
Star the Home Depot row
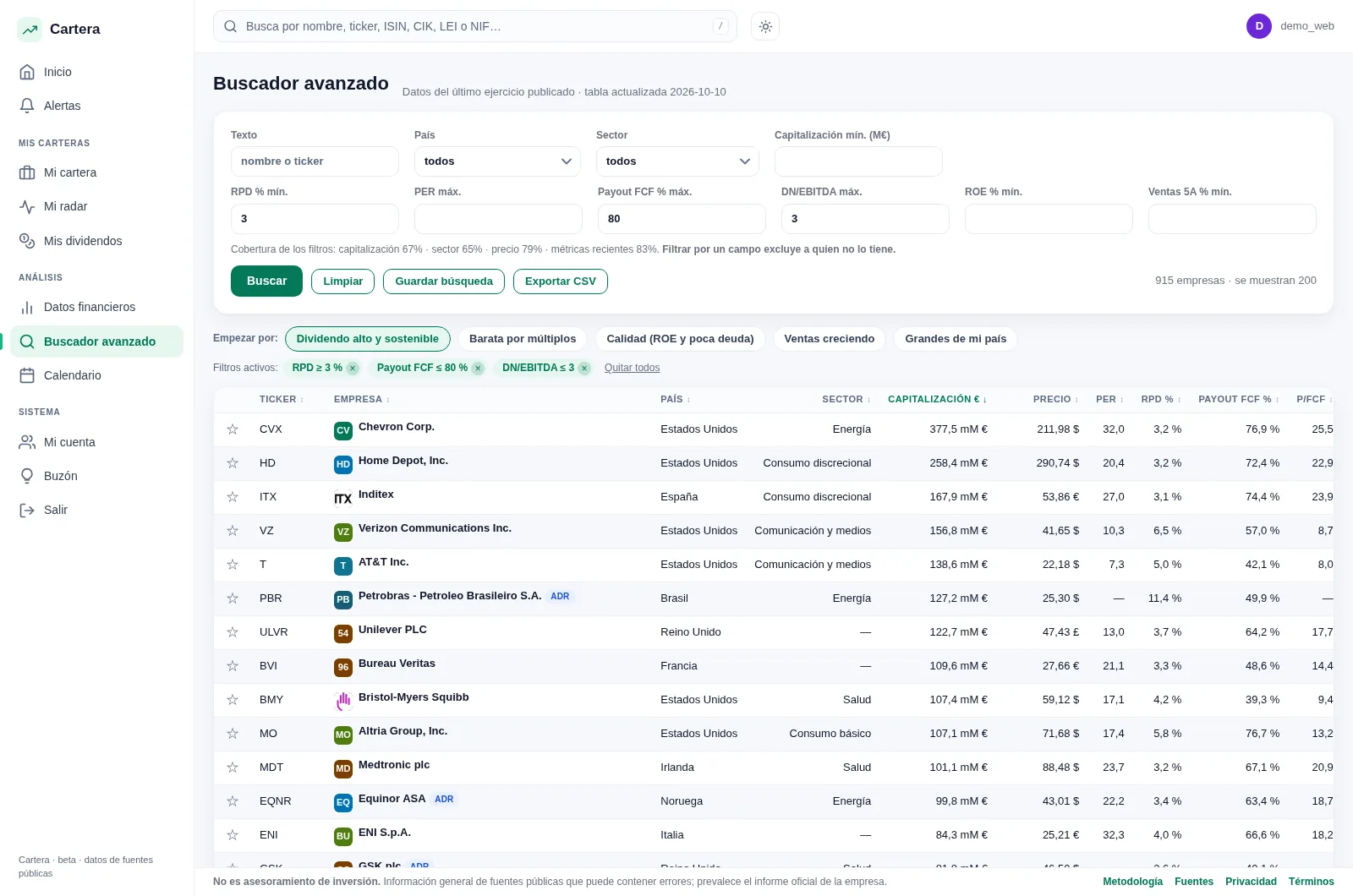[x=233, y=463]
